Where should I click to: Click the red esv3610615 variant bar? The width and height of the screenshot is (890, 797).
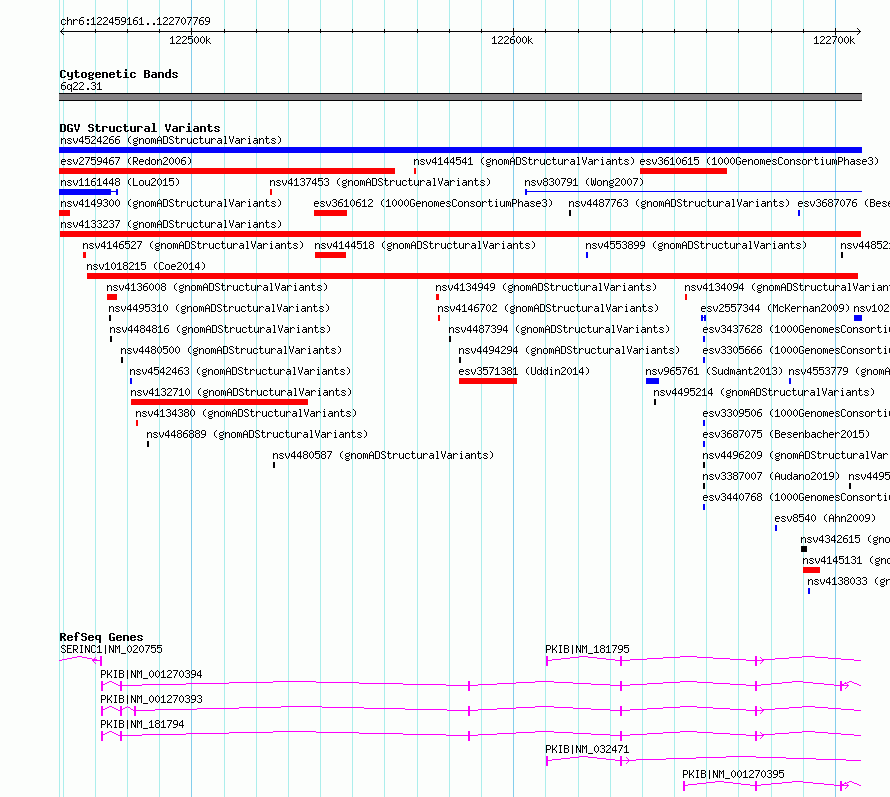click(x=683, y=171)
